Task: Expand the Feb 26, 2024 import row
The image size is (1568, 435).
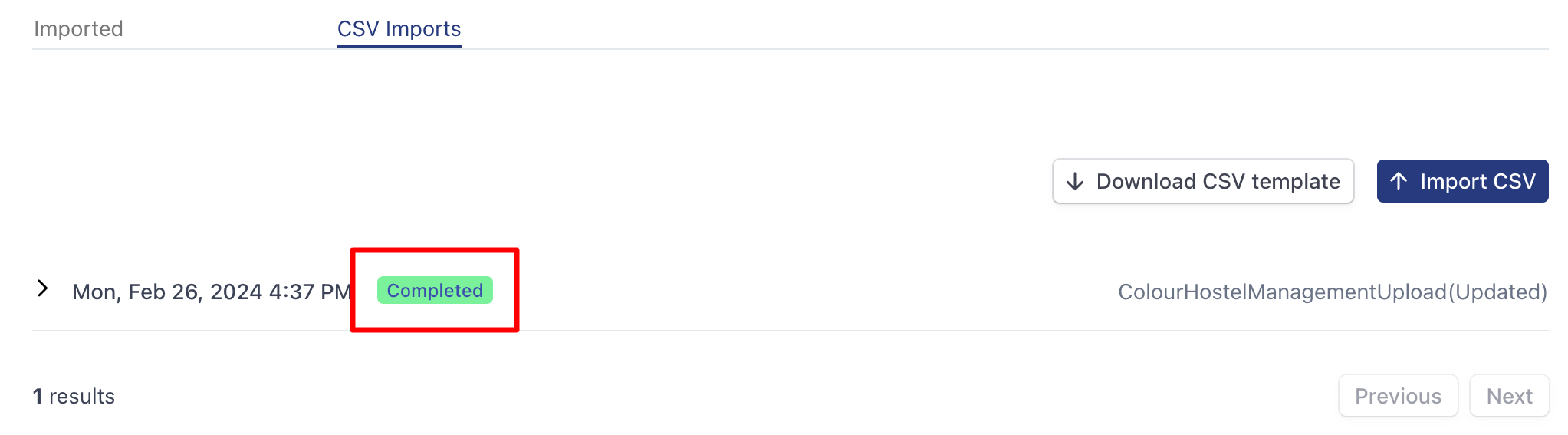Action: [x=43, y=289]
